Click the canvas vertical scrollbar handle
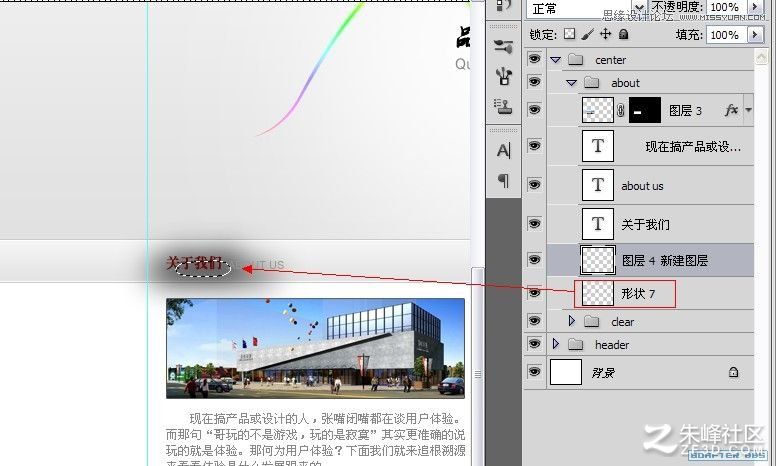This screenshot has width=776, height=466. click(x=478, y=374)
